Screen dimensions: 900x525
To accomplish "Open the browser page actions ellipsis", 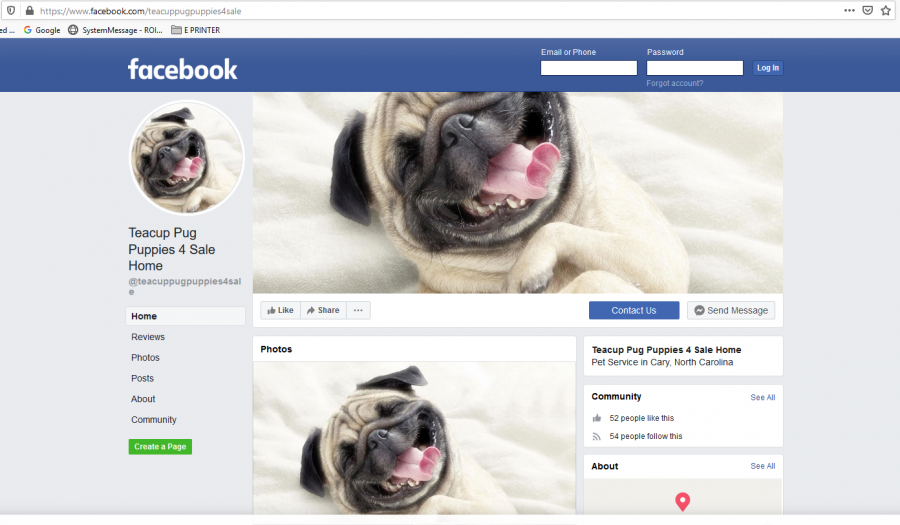I will coord(849,10).
